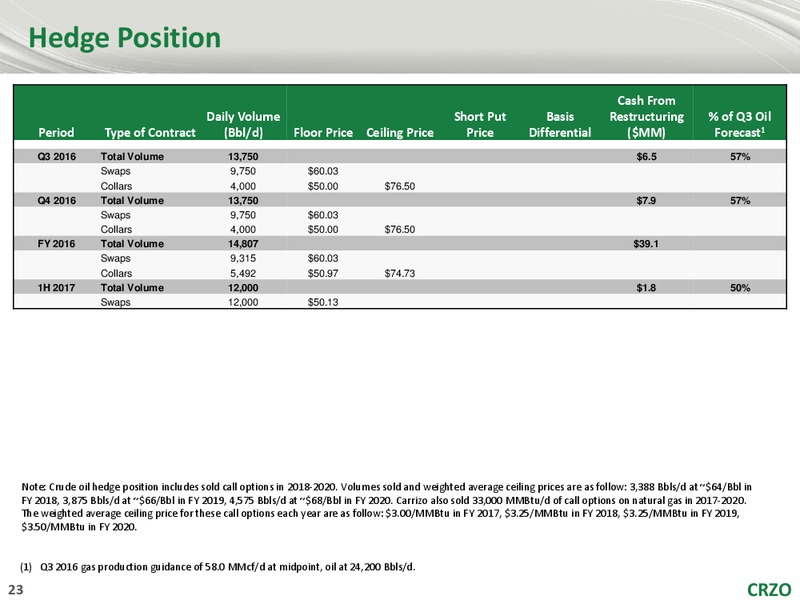Image resolution: width=800 pixels, height=600 pixels.
Task: Click the "$7.9" restructuring cash value
Action: pos(646,201)
